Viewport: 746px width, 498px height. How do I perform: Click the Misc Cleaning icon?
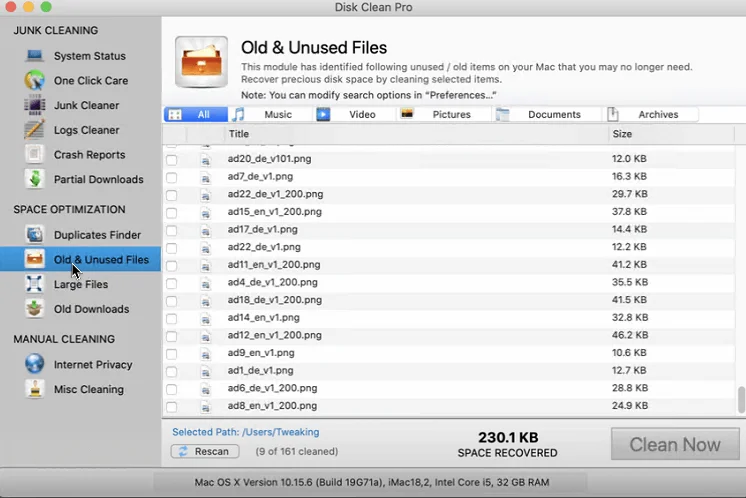34,389
